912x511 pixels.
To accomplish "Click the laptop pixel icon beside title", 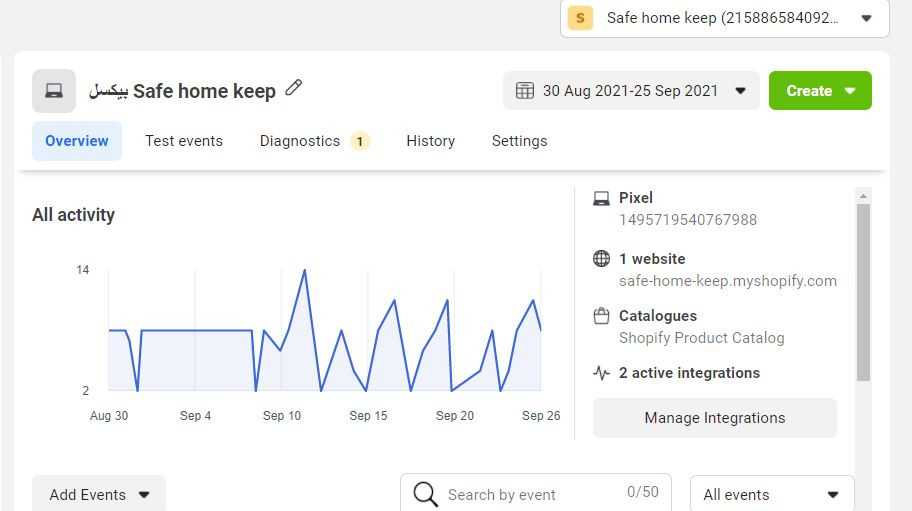I will pyautogui.click(x=54, y=91).
